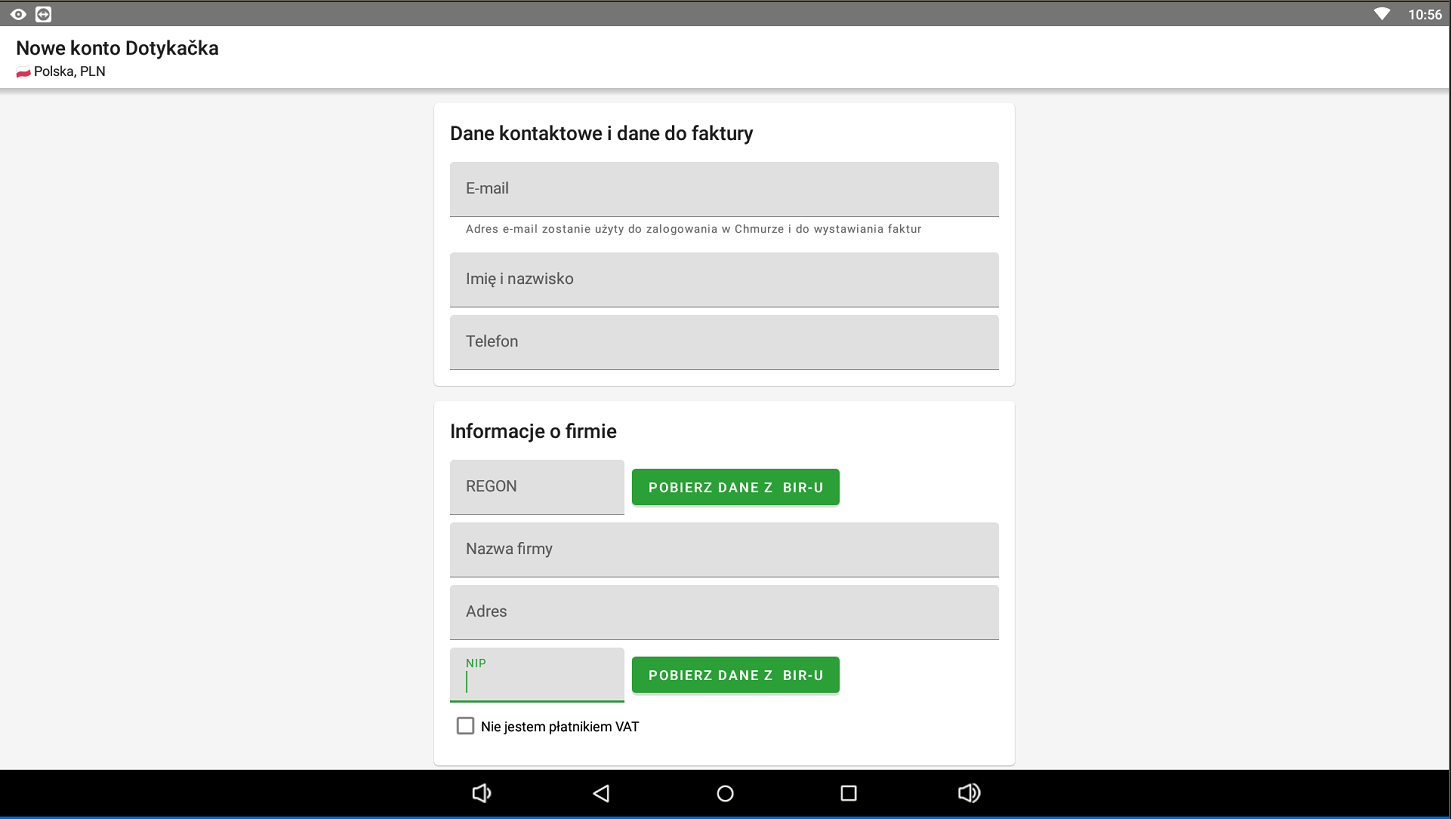Image resolution: width=1451 pixels, height=819 pixels.
Task: Tap the Android back navigation button
Action: coord(601,793)
